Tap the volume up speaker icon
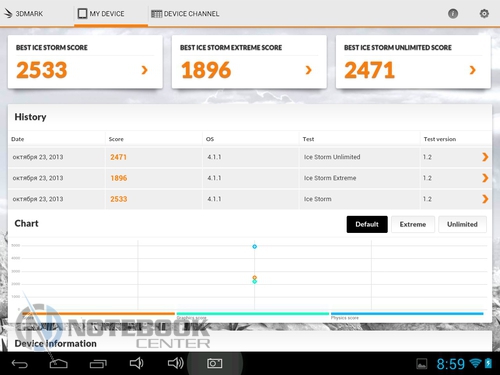 pyautogui.click(x=176, y=363)
